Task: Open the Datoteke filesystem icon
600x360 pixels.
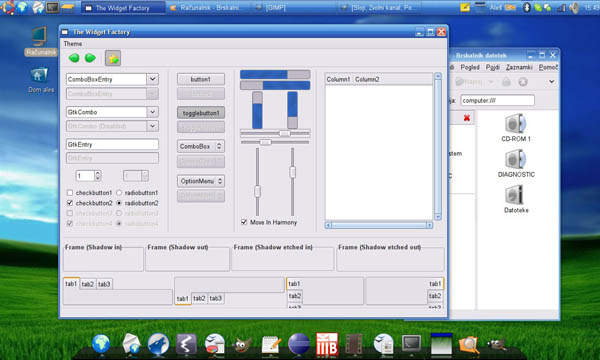Action: (x=516, y=199)
